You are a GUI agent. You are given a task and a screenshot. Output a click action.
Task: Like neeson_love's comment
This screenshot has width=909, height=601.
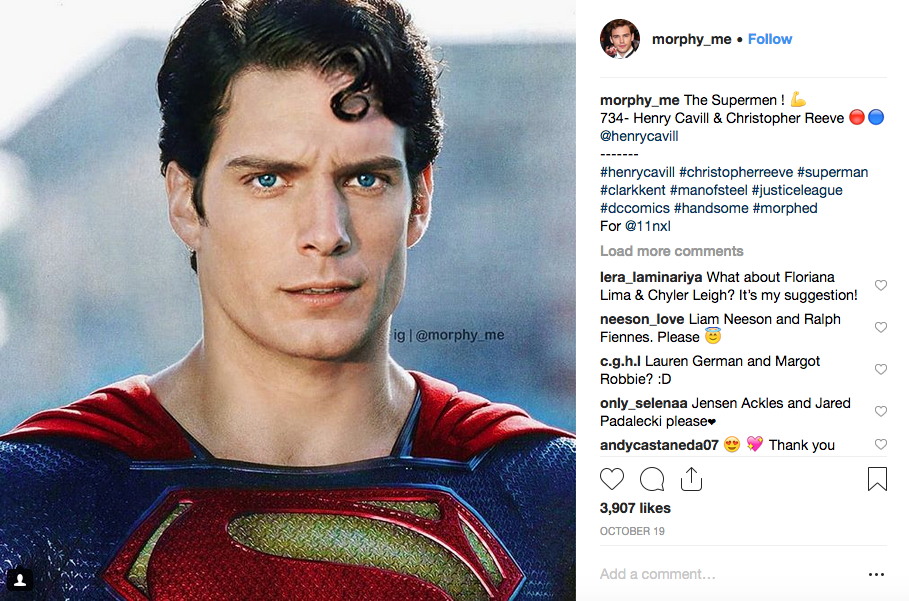tap(881, 328)
